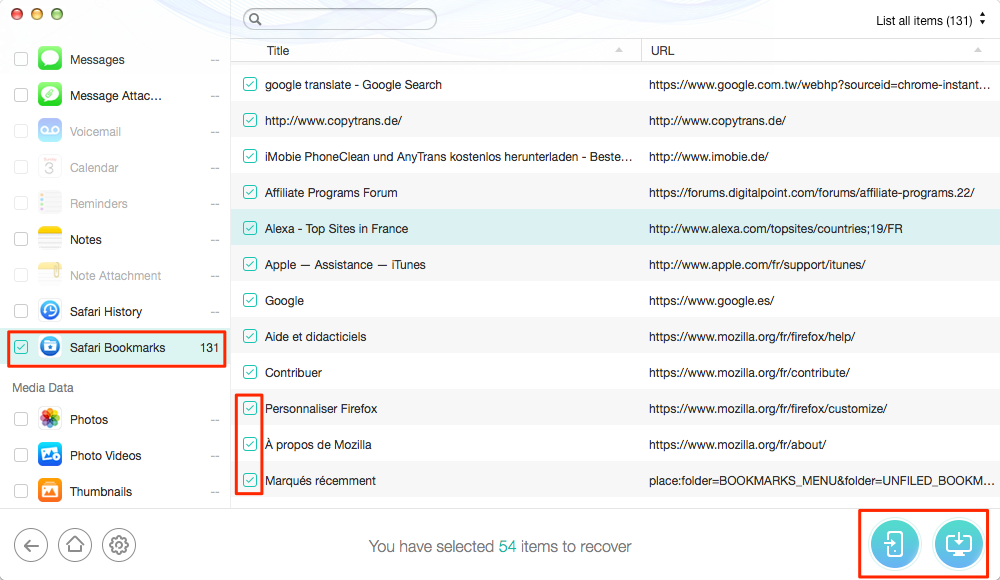The image size is (1000, 580).
Task: Select the Safari History sidebar label
Action: (x=106, y=311)
